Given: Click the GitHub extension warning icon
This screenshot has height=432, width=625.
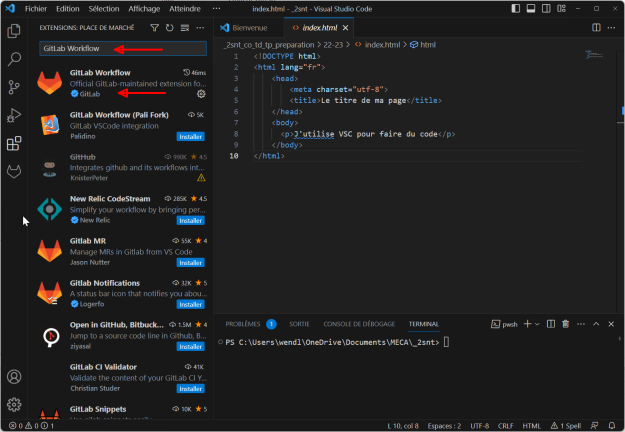Looking at the screenshot, I should pos(201,178).
